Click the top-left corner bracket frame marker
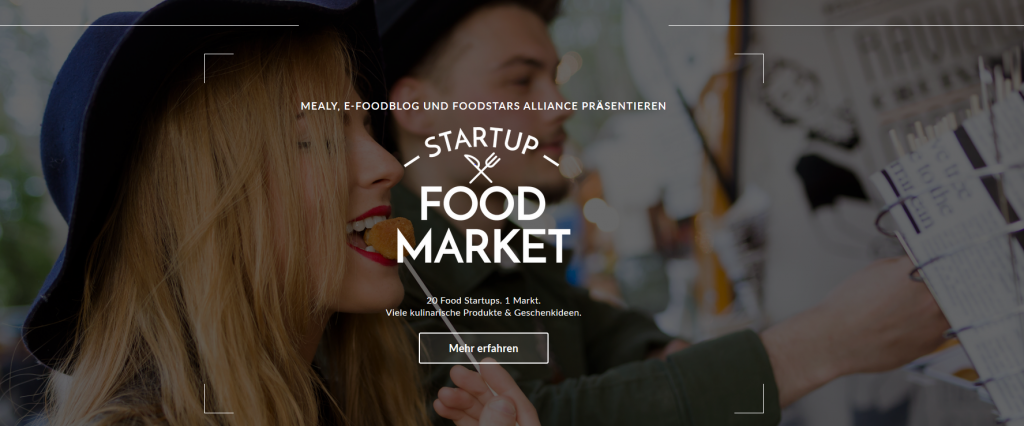This screenshot has height=426, width=1024. (x=218, y=68)
